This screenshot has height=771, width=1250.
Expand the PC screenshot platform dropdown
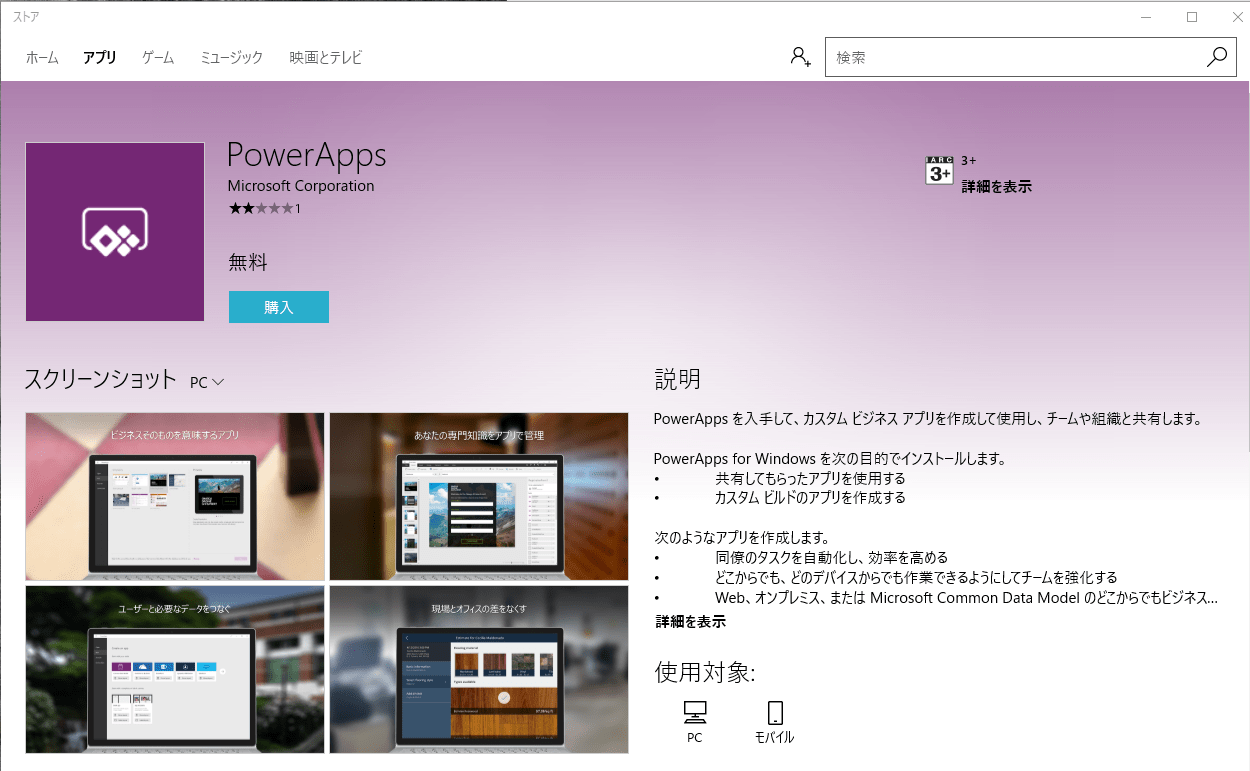[207, 382]
